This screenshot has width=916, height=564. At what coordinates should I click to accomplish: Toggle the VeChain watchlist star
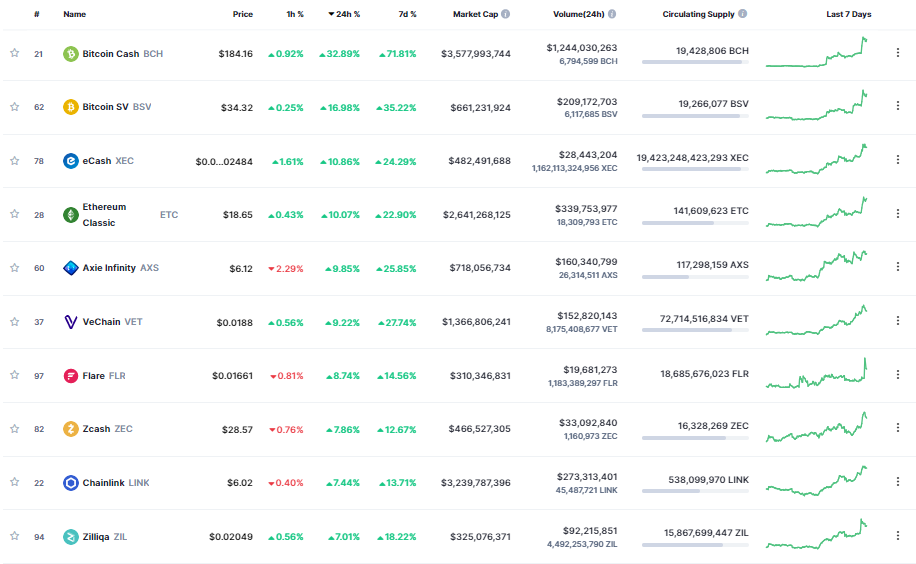click(x=15, y=321)
